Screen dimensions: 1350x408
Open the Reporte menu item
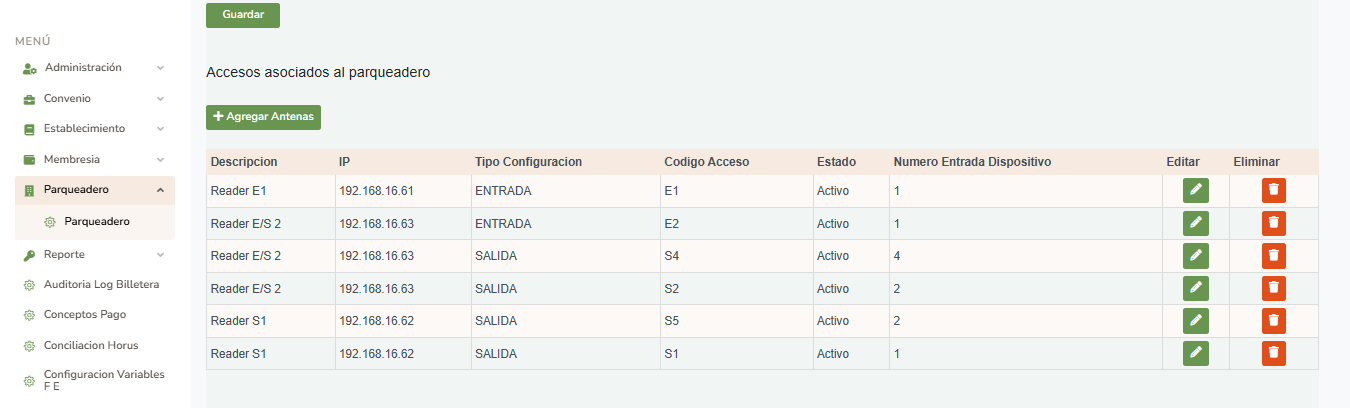pos(64,255)
